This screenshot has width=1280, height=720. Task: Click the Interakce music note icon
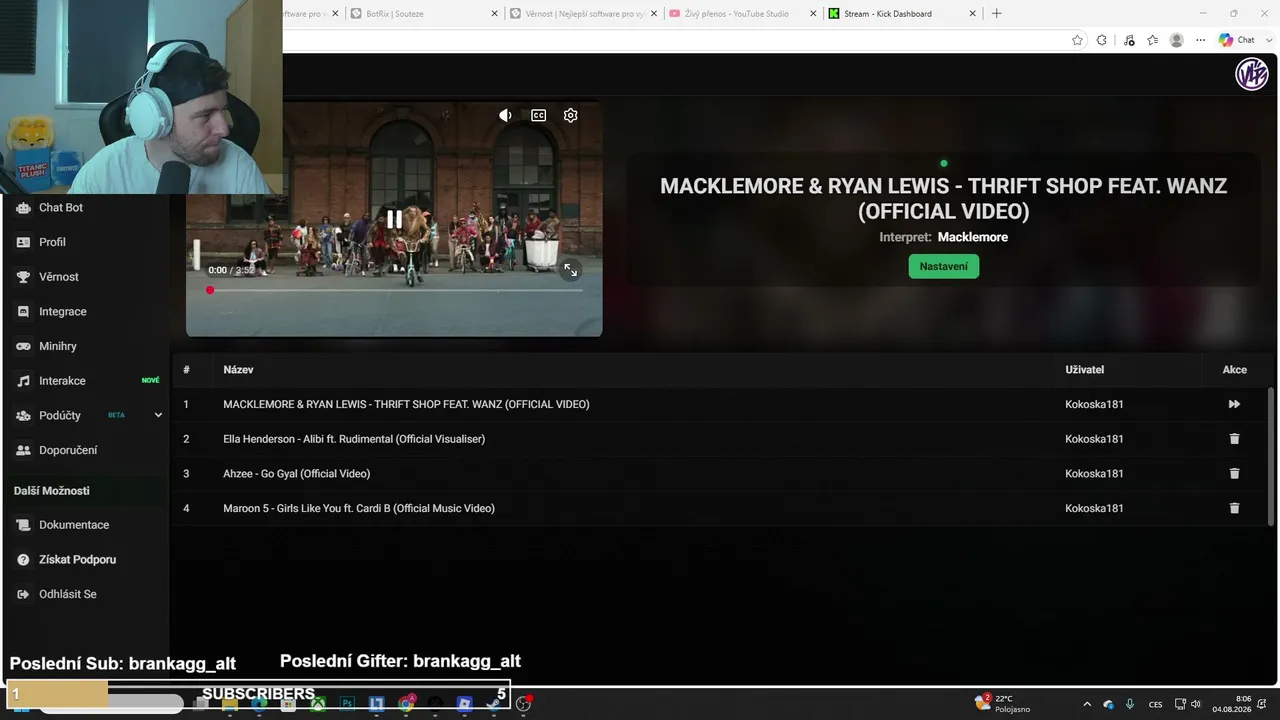pos(23,381)
